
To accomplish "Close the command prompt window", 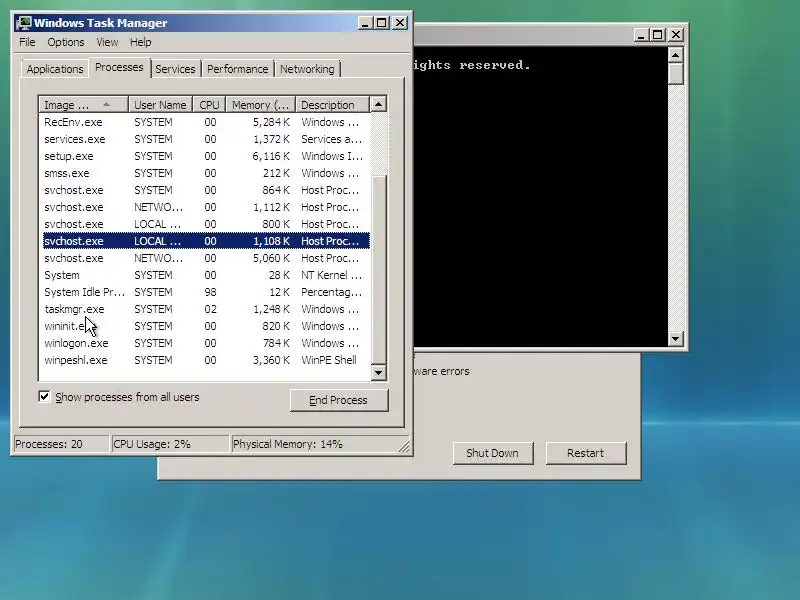I will 676,35.
